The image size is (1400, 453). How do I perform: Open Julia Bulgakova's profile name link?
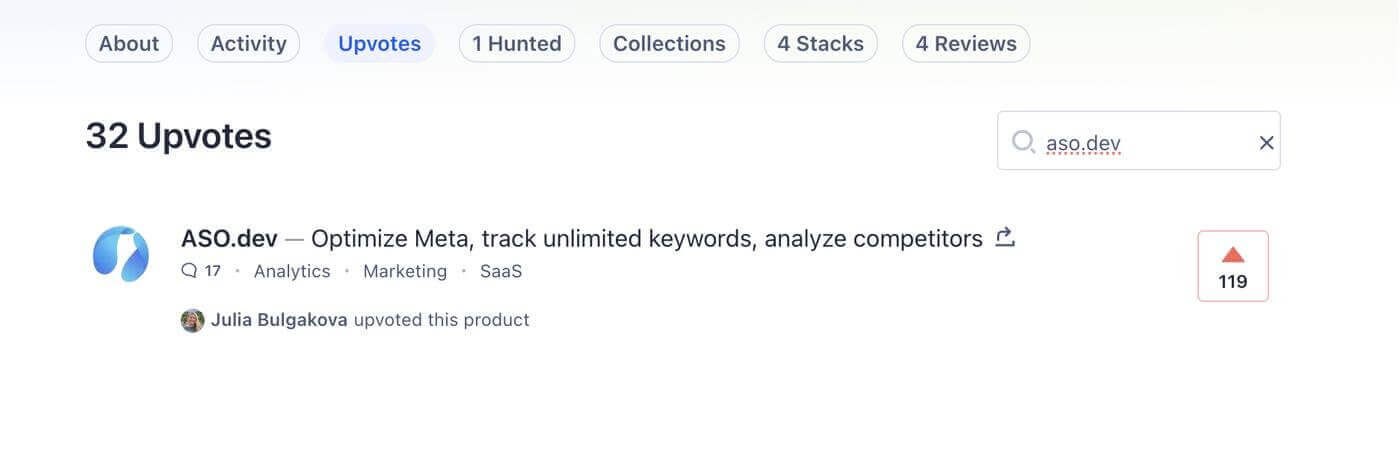coord(279,320)
